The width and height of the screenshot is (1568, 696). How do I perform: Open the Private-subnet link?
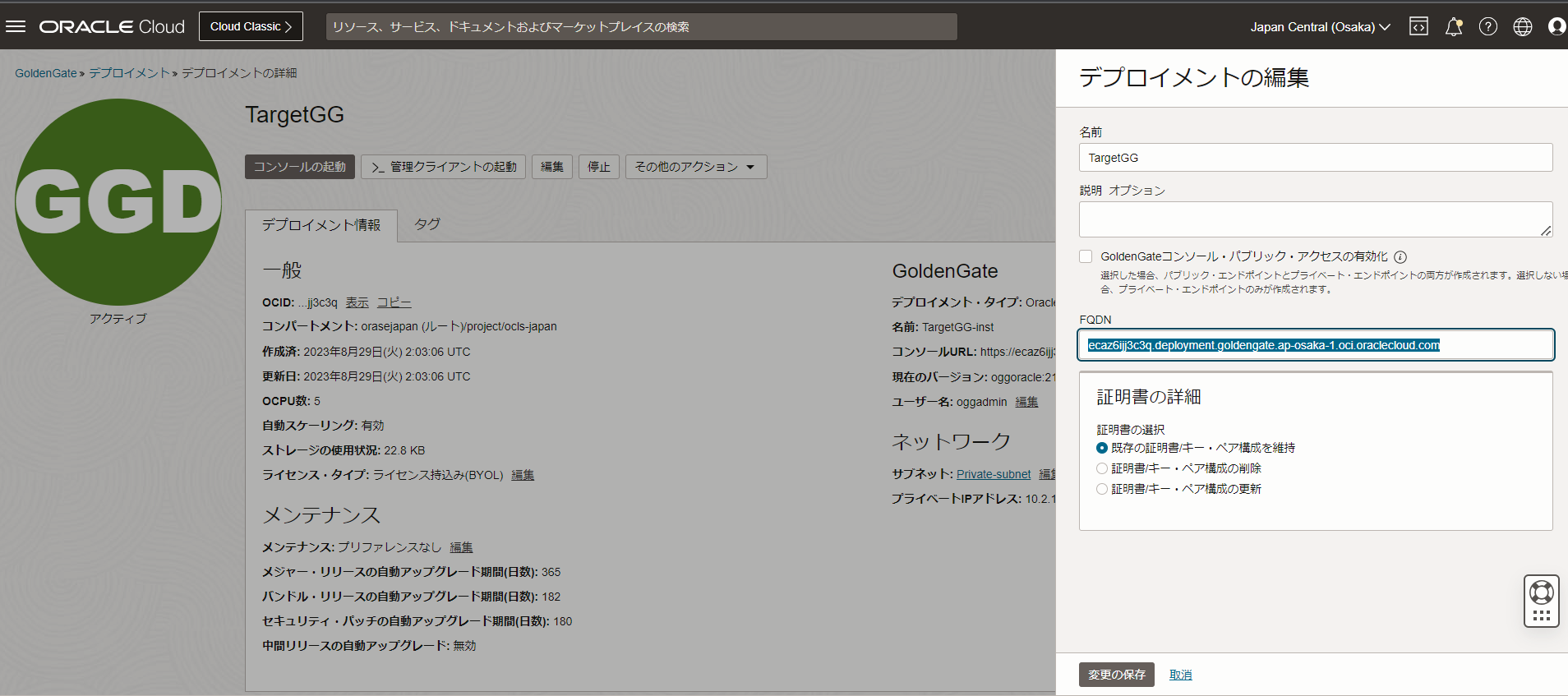point(994,474)
